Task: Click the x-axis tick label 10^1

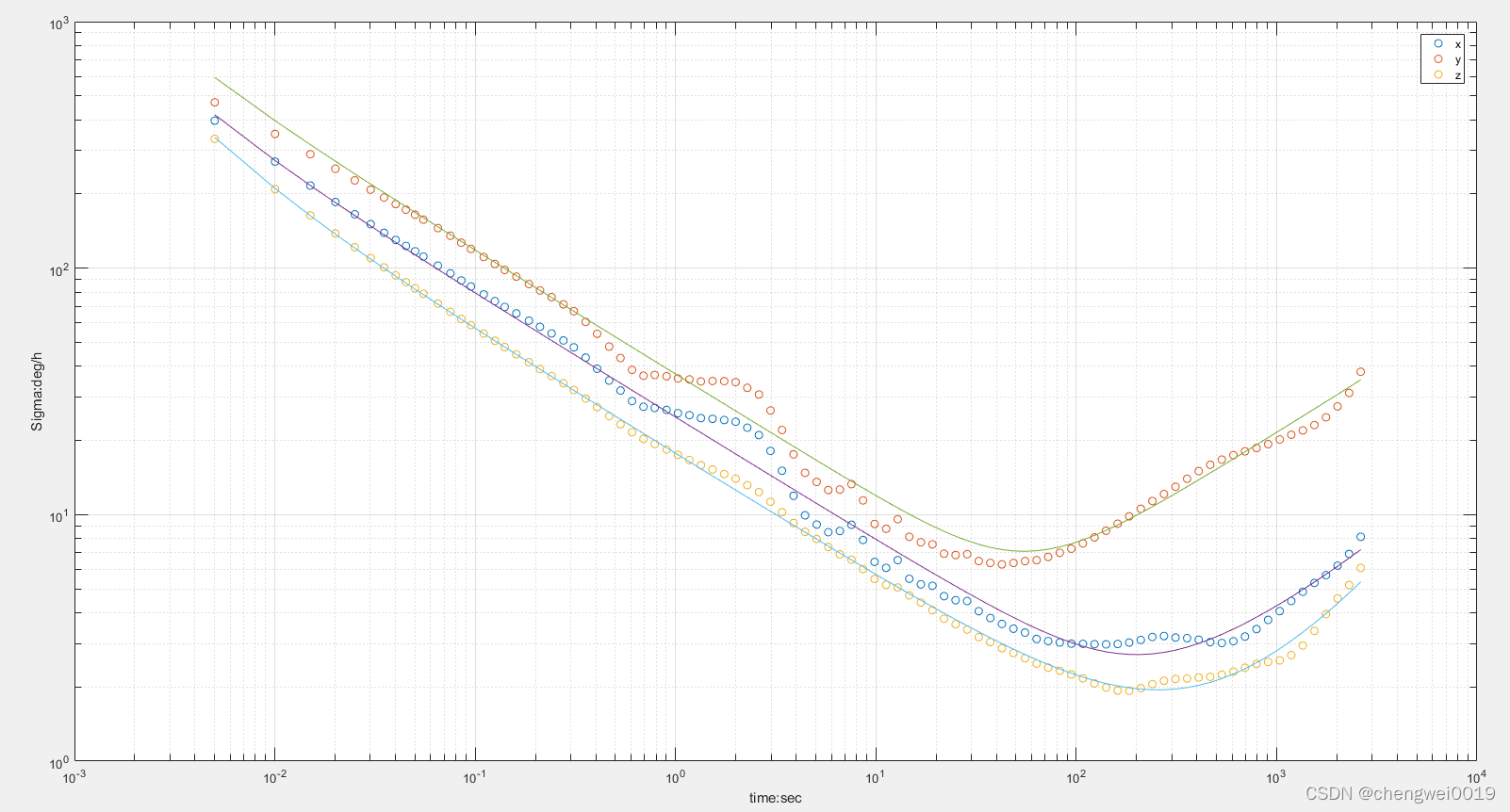Action: (x=876, y=776)
